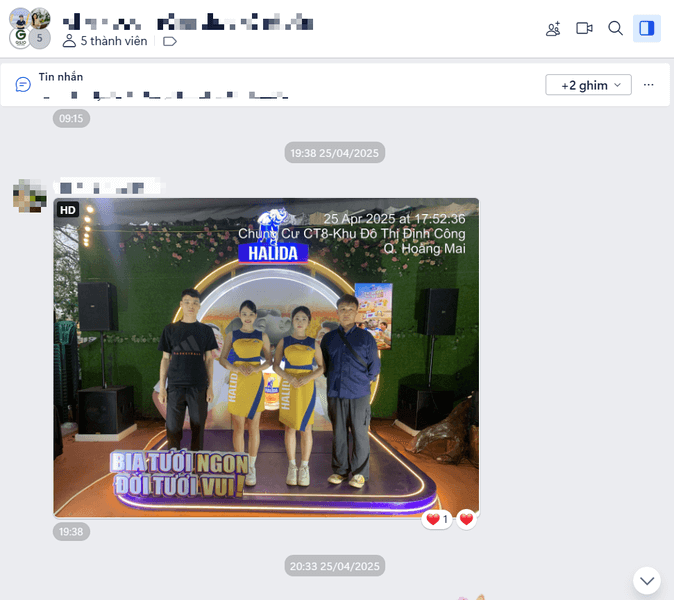Screen dimensions: 674x600
Task: Open the 5 thành viên member list
Action: tap(105, 41)
